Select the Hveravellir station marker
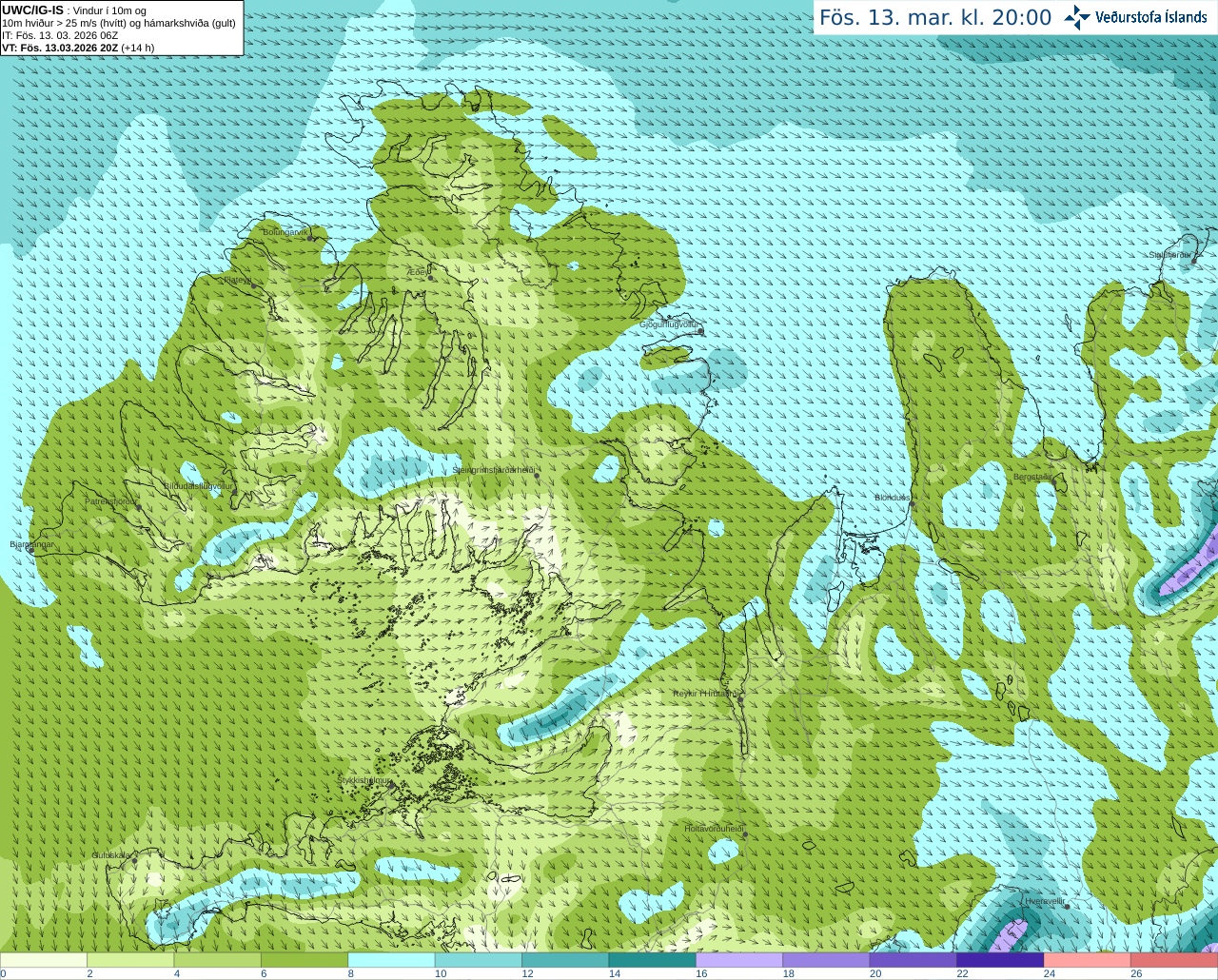Image resolution: width=1218 pixels, height=980 pixels. 1068,907
